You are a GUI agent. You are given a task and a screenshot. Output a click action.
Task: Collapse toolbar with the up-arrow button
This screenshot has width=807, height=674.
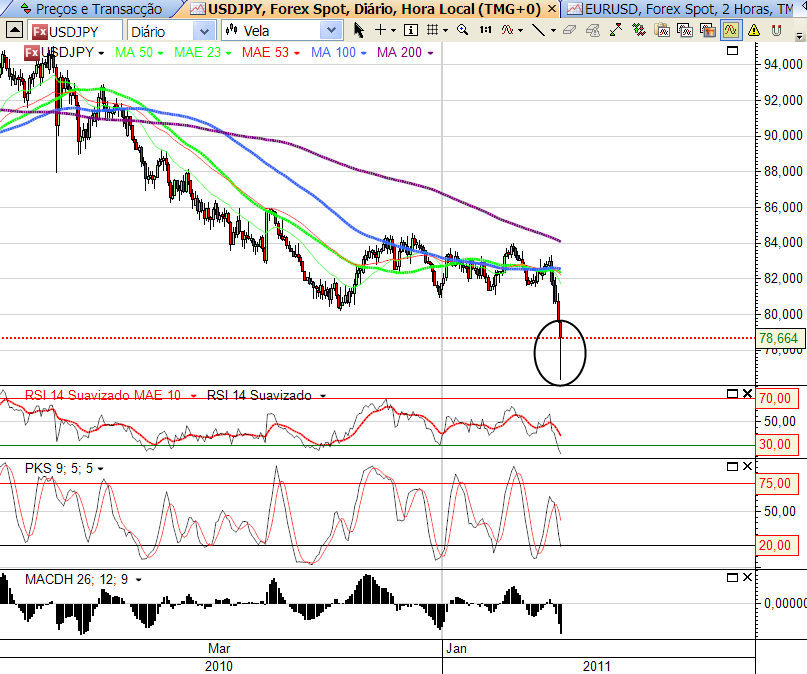tap(14, 30)
